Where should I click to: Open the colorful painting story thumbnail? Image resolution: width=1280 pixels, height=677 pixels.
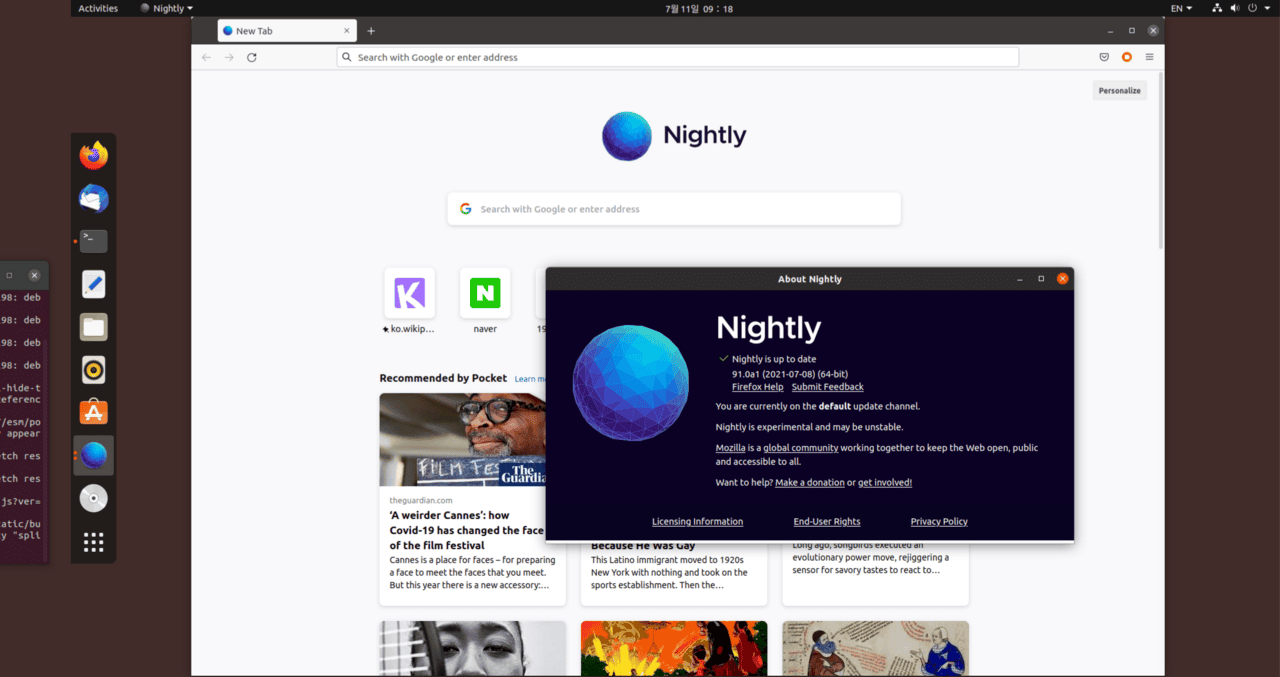click(x=674, y=649)
